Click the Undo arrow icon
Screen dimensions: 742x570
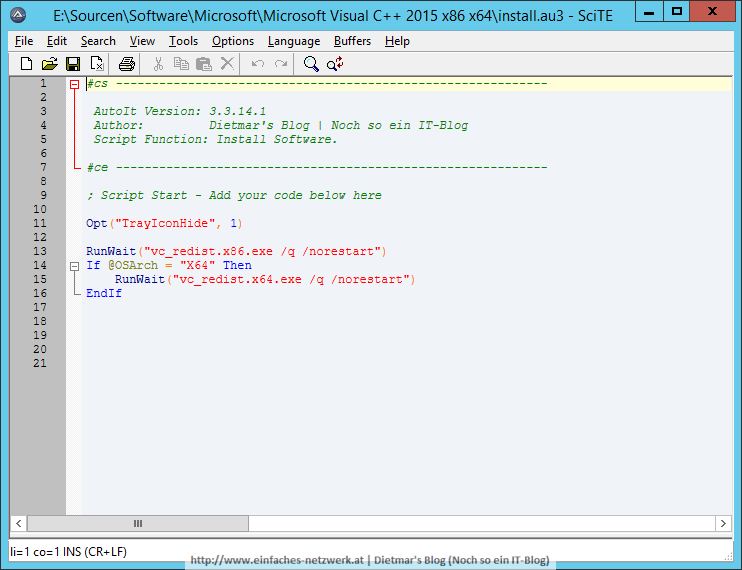point(258,63)
